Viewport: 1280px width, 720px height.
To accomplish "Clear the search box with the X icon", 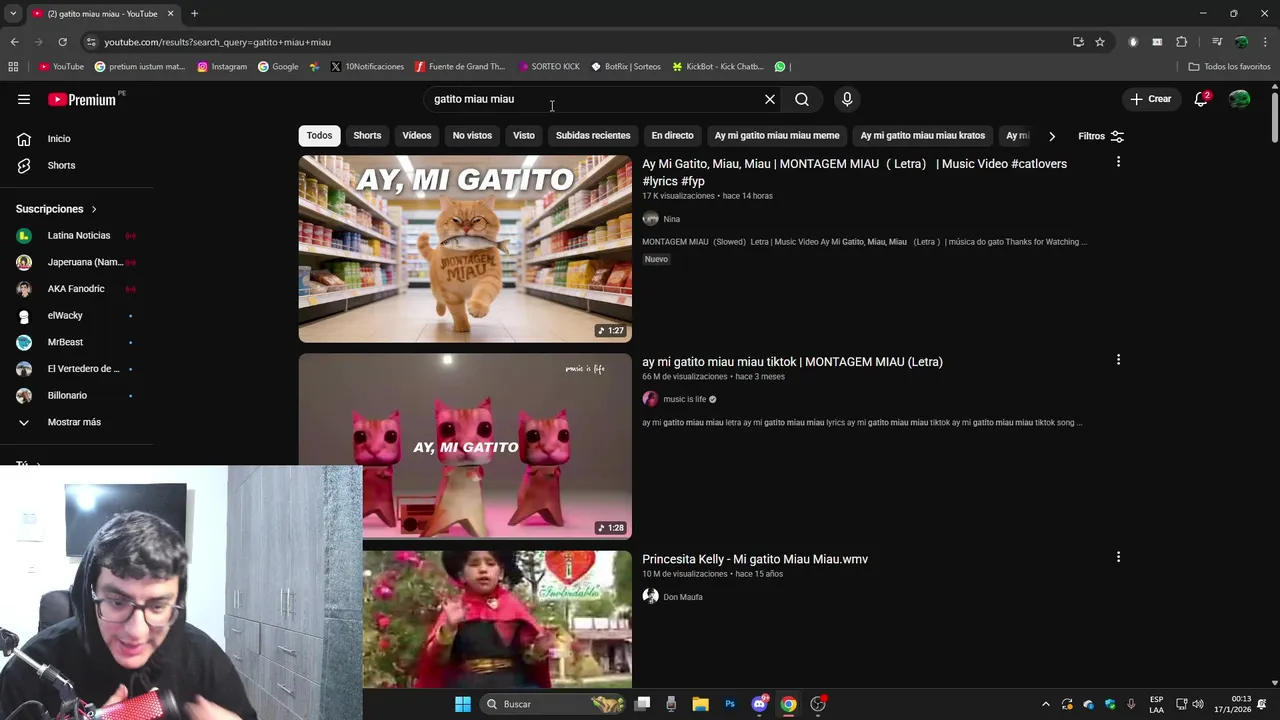I will pos(770,99).
